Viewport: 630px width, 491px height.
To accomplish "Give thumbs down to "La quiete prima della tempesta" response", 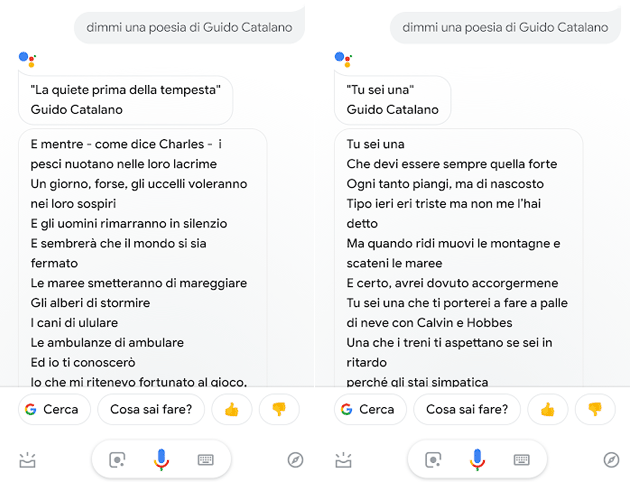I will pyautogui.click(x=279, y=409).
